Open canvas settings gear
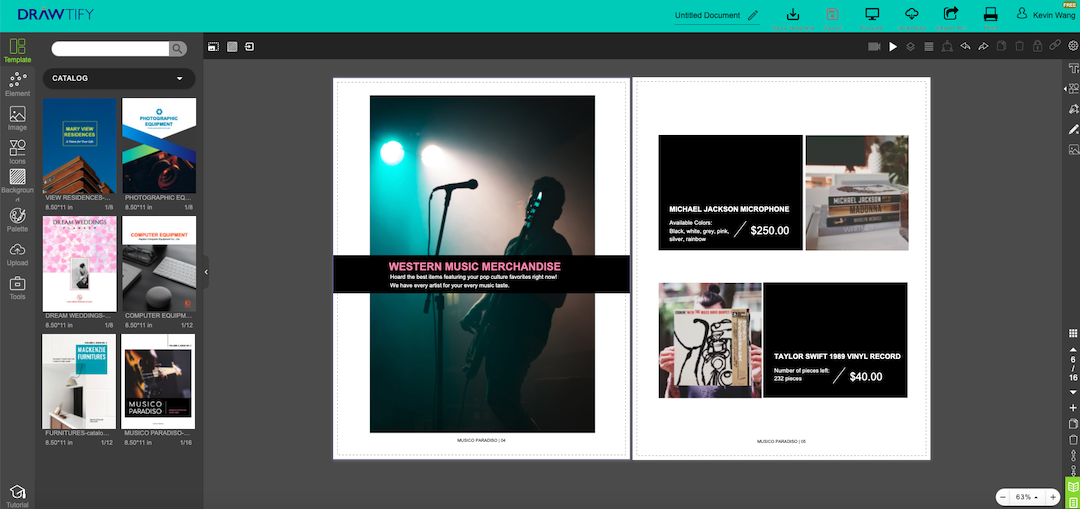Screen dimensions: 1080x509 coord(1072,47)
